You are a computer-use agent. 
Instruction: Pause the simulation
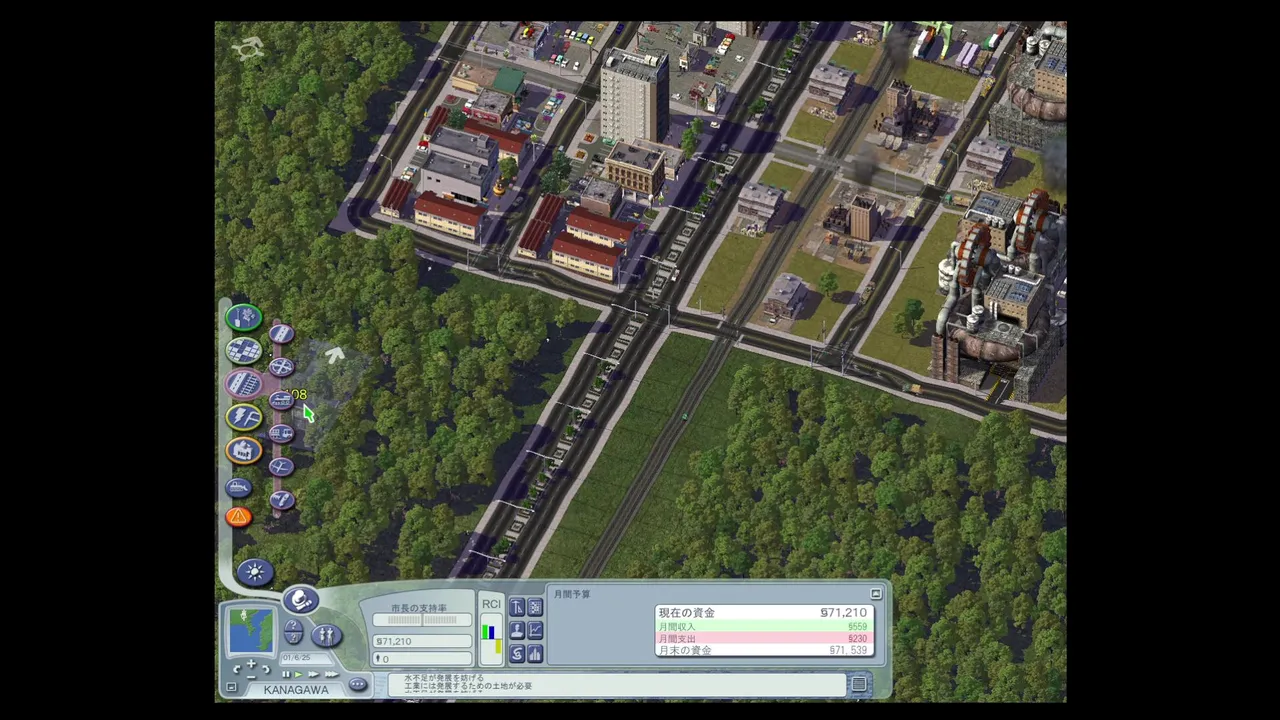click(287, 675)
